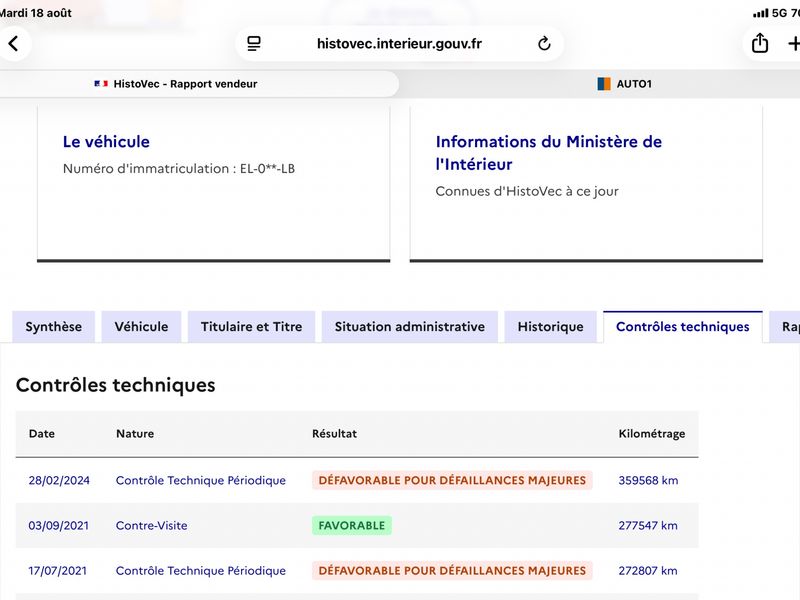This screenshot has width=800, height=600.
Task: Click the date 03/09/2021
Action: pos(59,526)
